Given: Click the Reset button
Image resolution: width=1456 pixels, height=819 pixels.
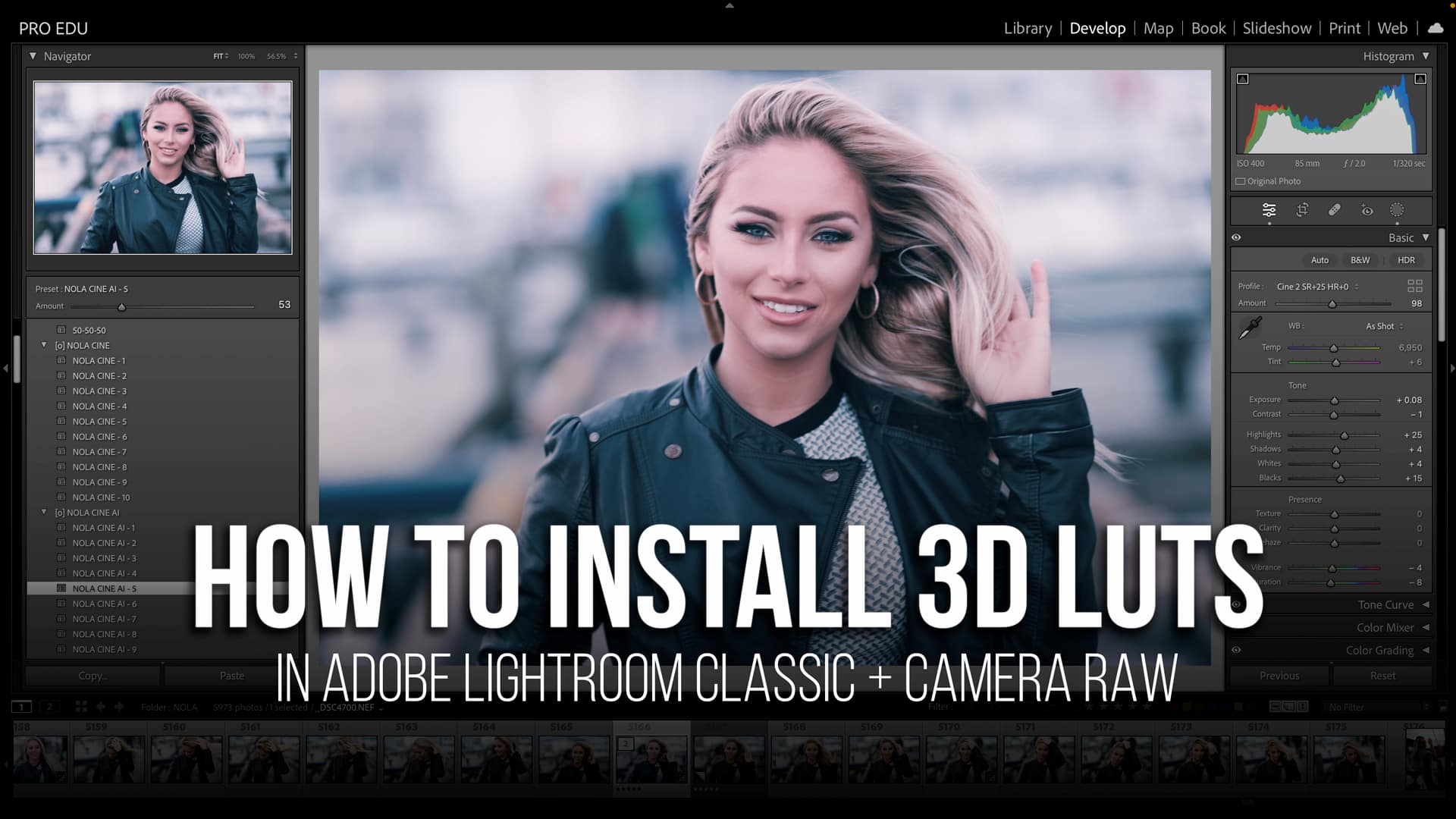Looking at the screenshot, I should pyautogui.click(x=1382, y=675).
